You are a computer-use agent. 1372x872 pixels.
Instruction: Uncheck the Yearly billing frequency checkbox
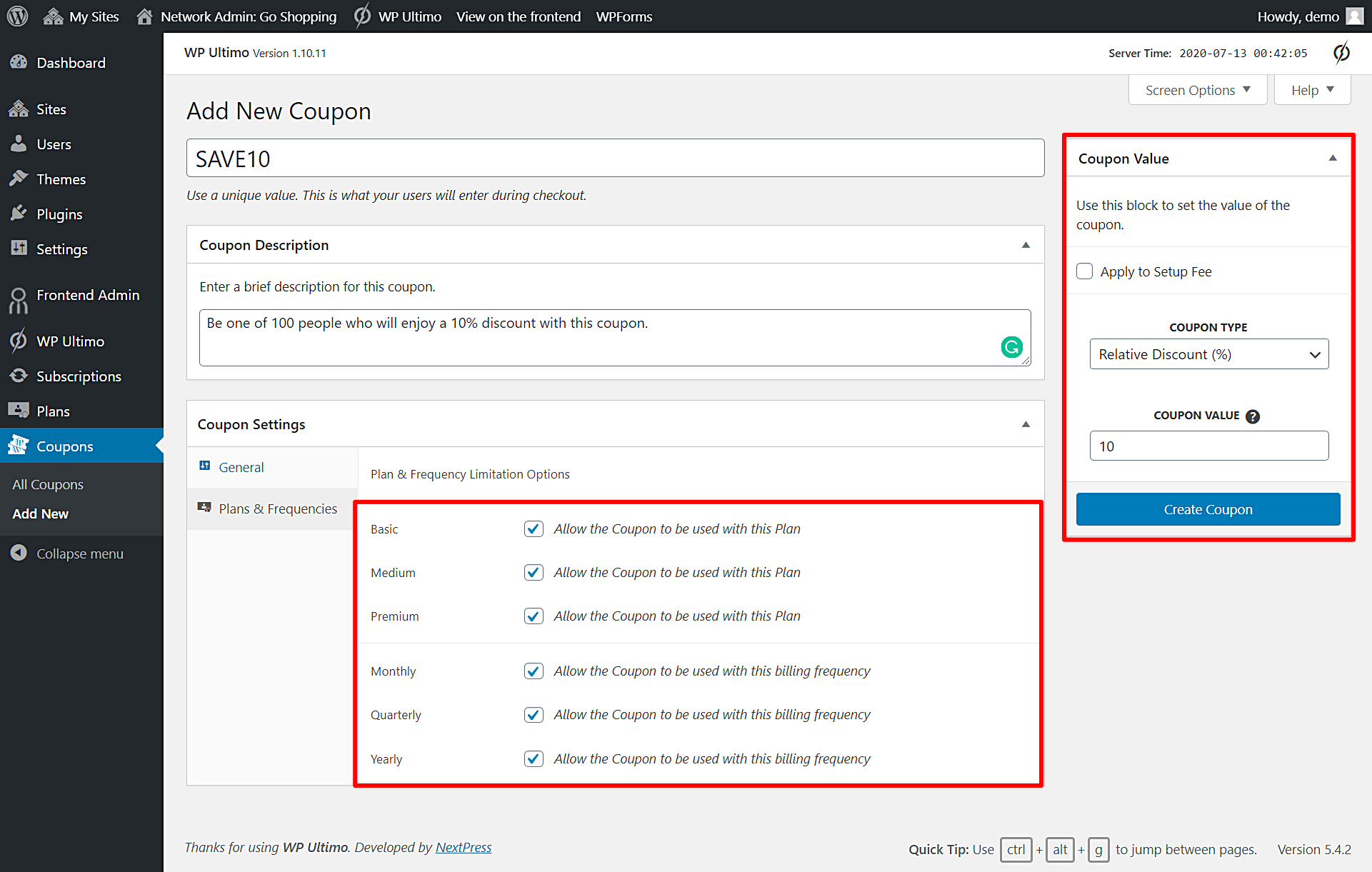coord(534,758)
